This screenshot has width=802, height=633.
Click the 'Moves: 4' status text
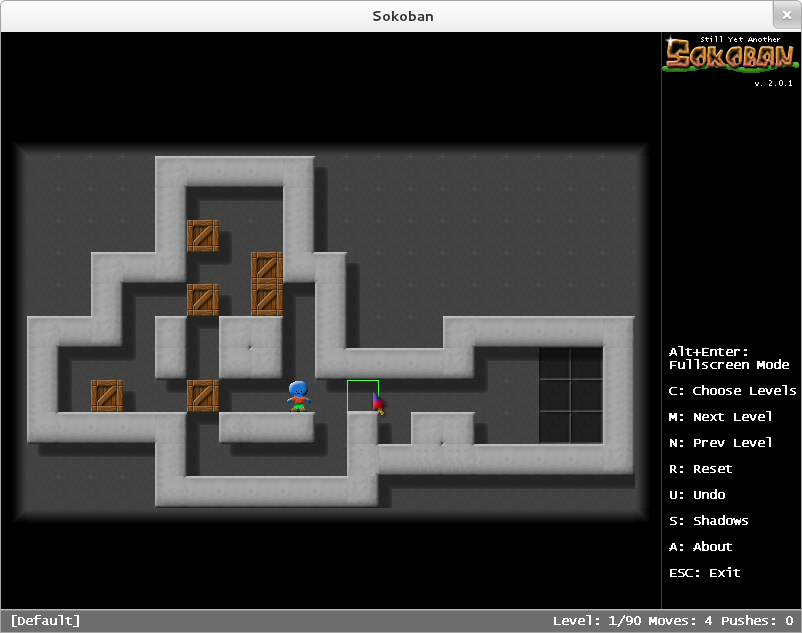point(680,621)
